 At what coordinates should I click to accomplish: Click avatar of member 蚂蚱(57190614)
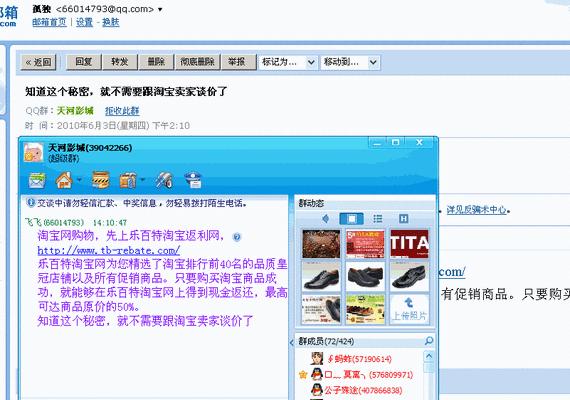[x=317, y=359]
